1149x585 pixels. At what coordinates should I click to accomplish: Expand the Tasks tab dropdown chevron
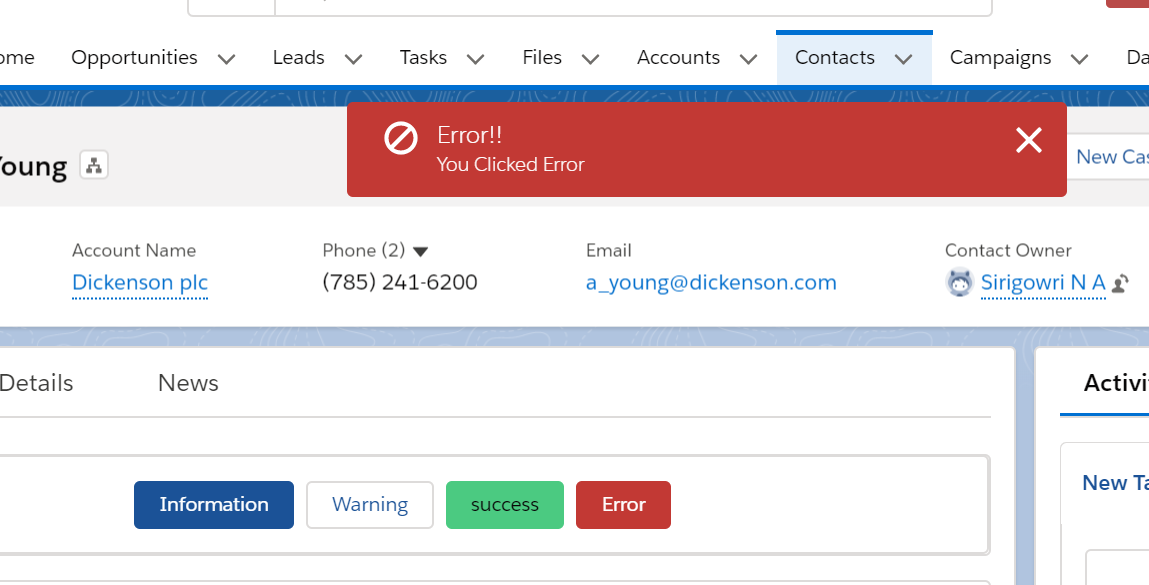476,59
